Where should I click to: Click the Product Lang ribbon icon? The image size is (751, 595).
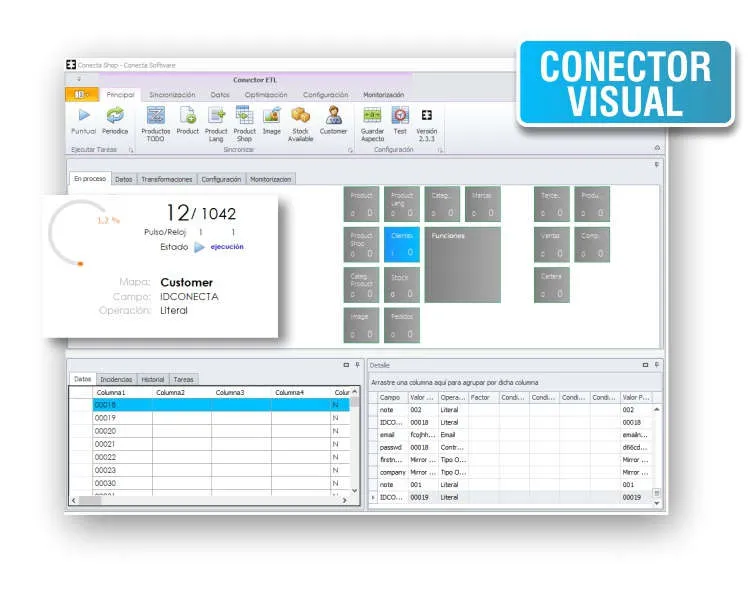(216, 115)
